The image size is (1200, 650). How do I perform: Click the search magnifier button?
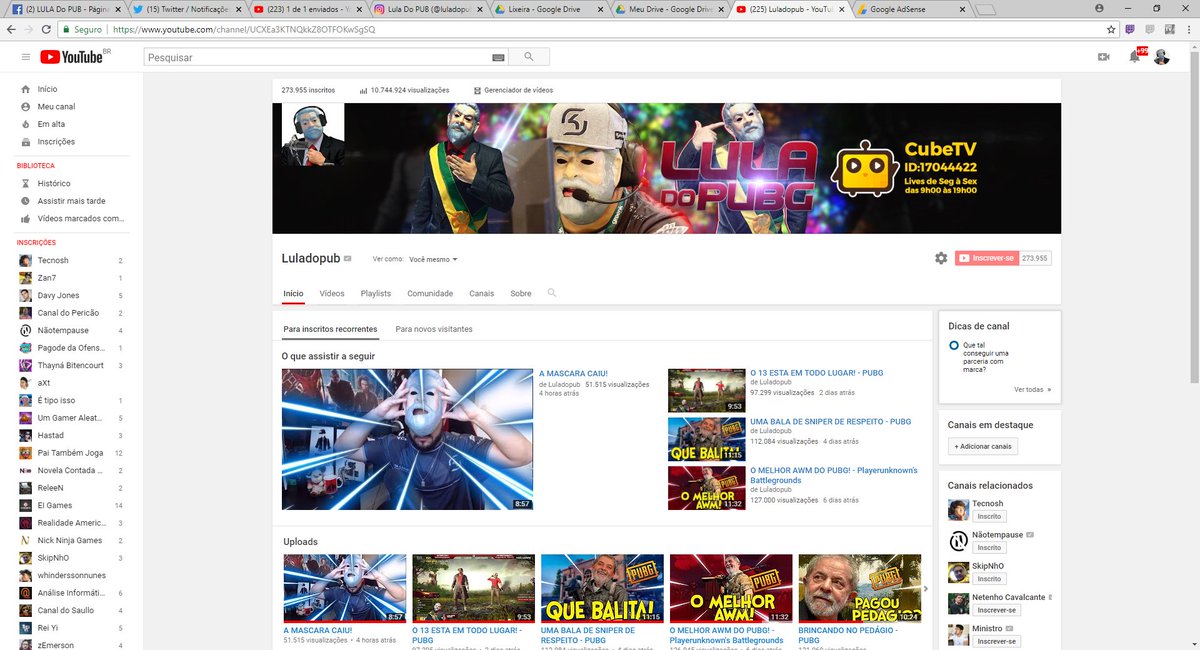pos(529,57)
